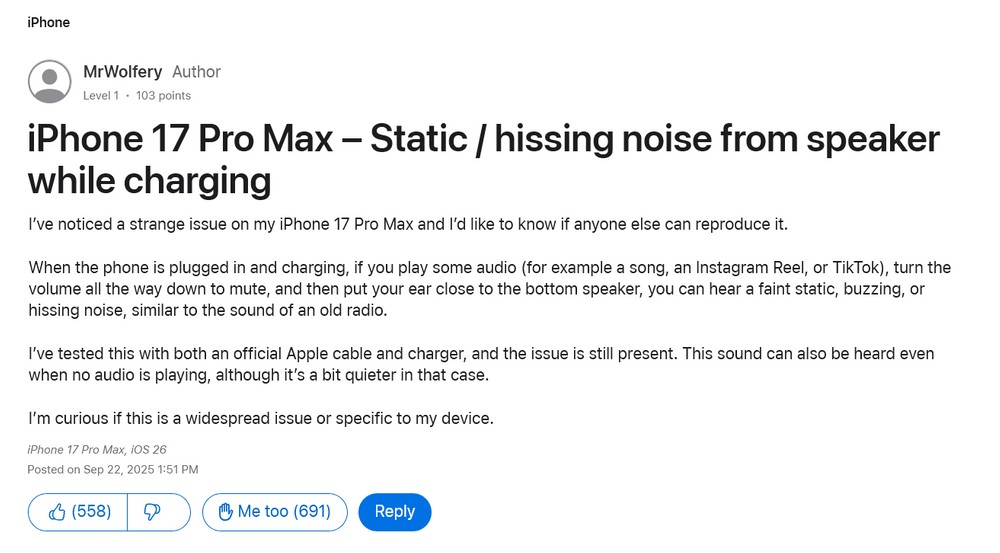Image resolution: width=1000 pixels, height=553 pixels.
Task: Click the Posted on Sep 22, 2025 timestamp
Action: 112,469
